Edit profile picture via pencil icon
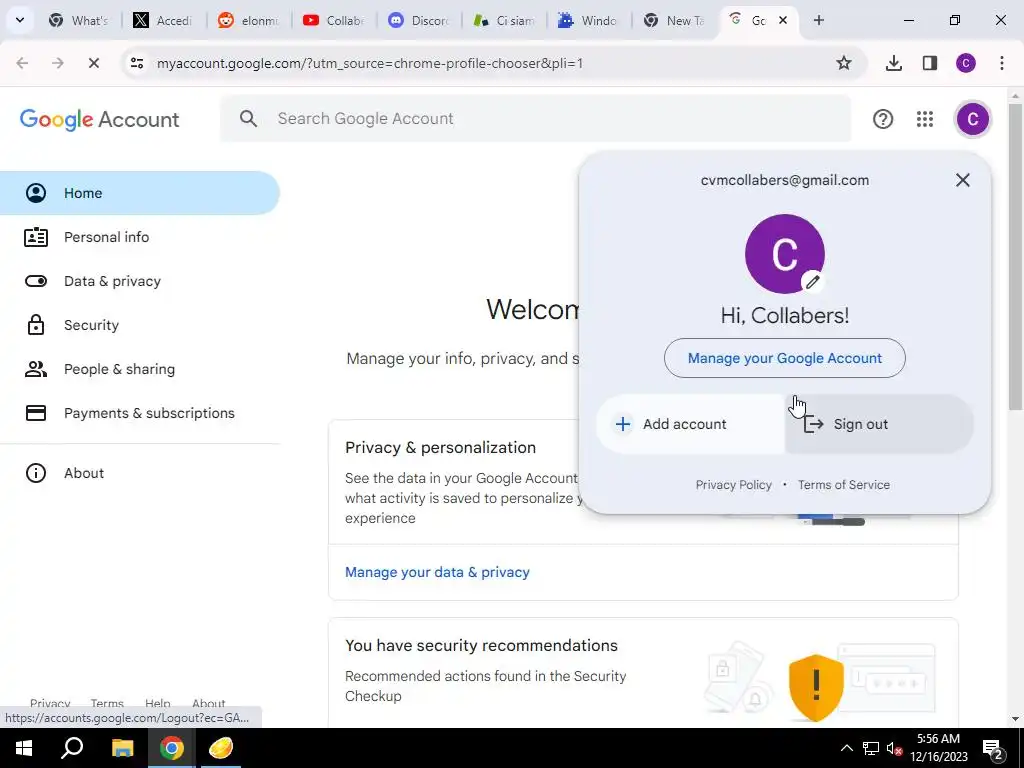Viewport: 1024px width, 768px height. (x=812, y=282)
